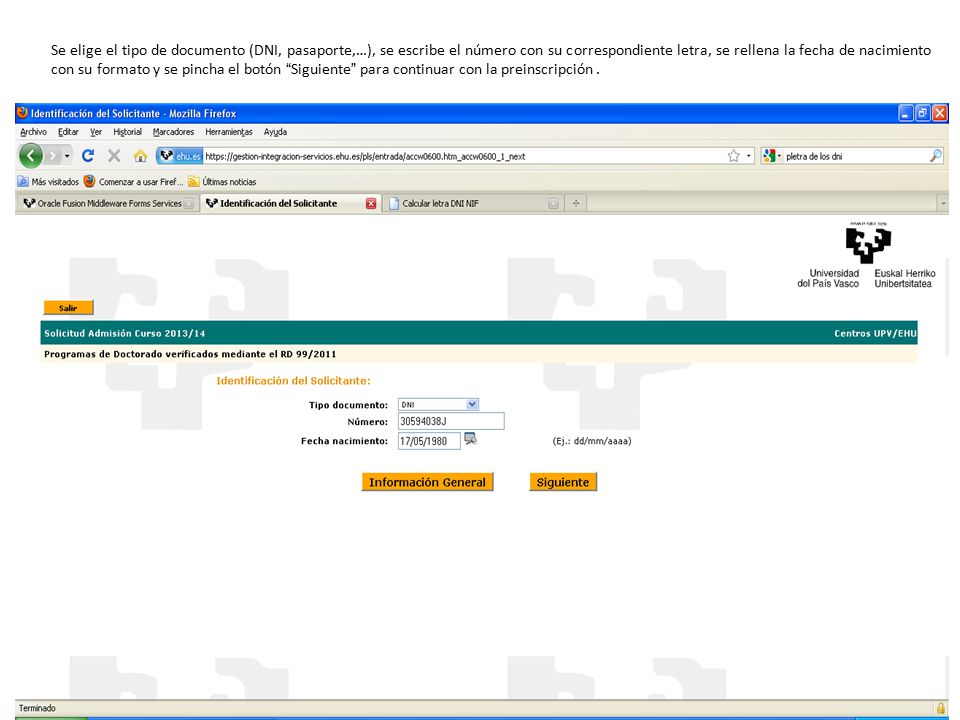The width and height of the screenshot is (960, 720).
Task: Click the Número input field
Action: coord(451,421)
